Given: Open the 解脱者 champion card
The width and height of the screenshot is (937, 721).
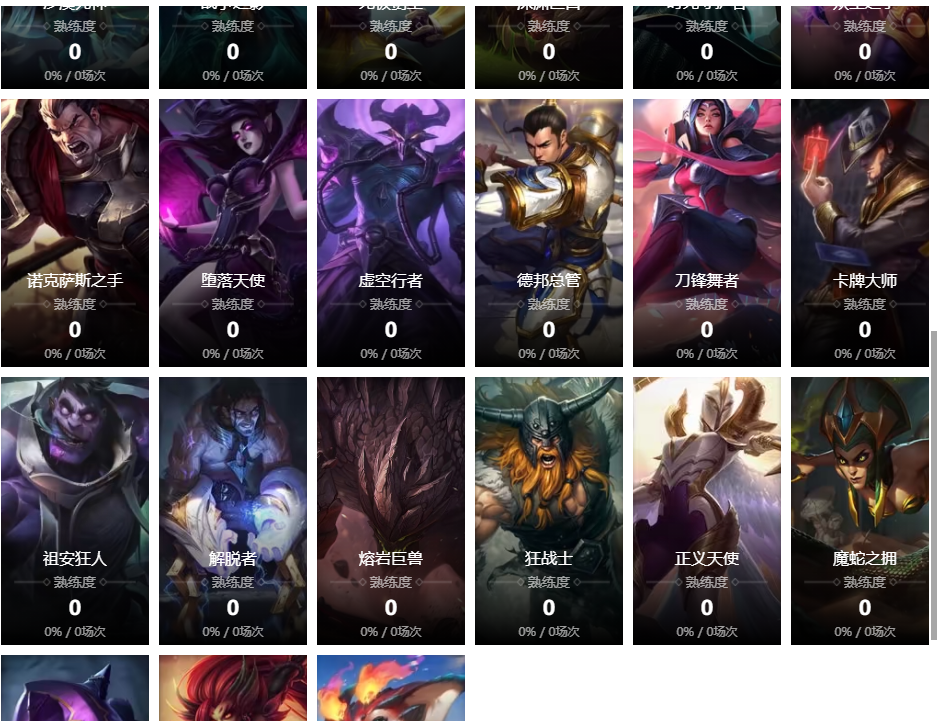Looking at the screenshot, I should point(232,511).
